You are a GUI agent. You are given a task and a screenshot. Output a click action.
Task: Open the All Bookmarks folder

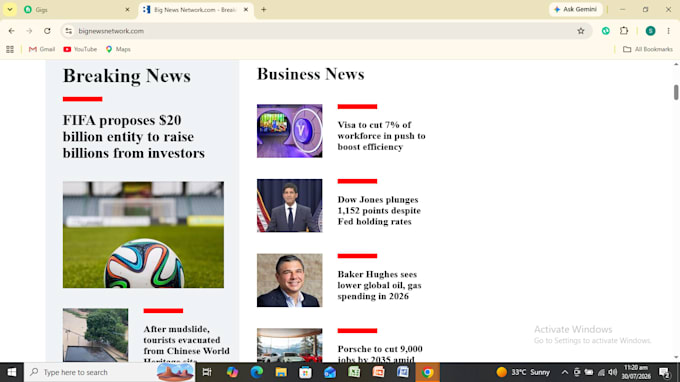pyautogui.click(x=648, y=49)
